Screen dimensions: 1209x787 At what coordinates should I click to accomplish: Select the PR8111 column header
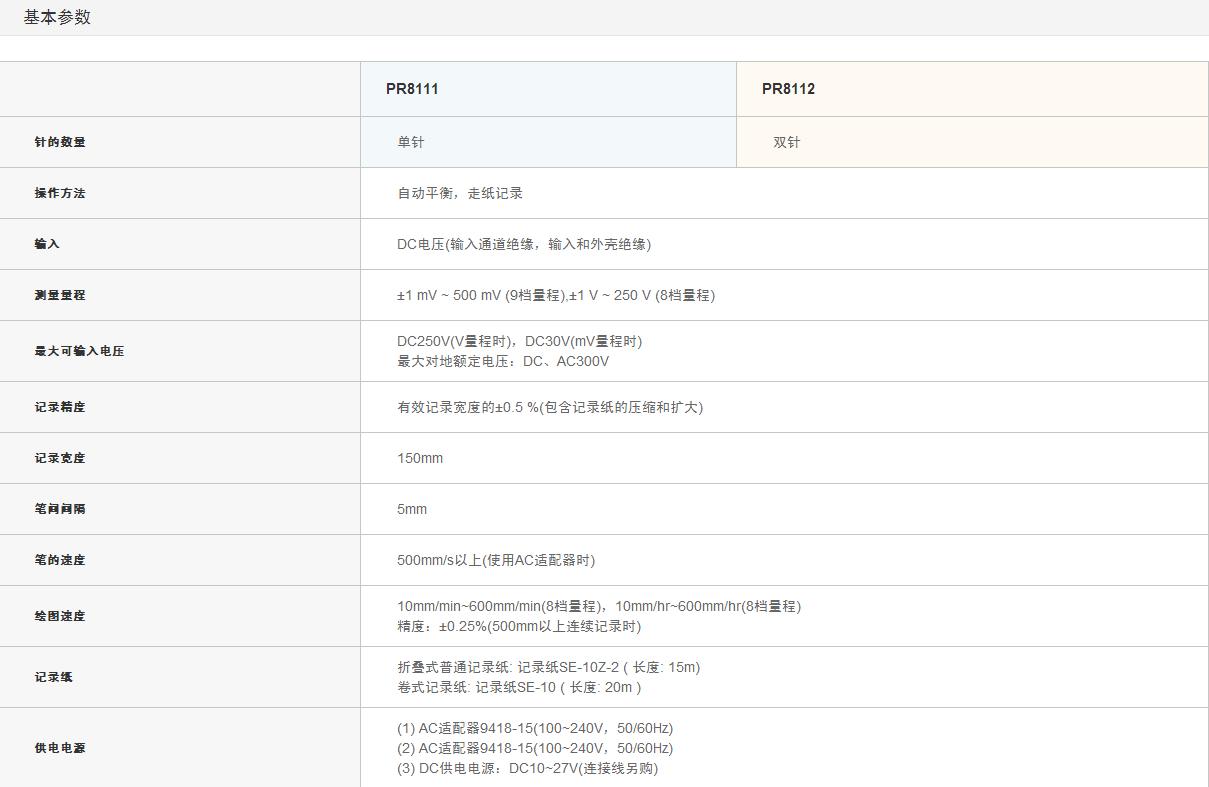(412, 89)
